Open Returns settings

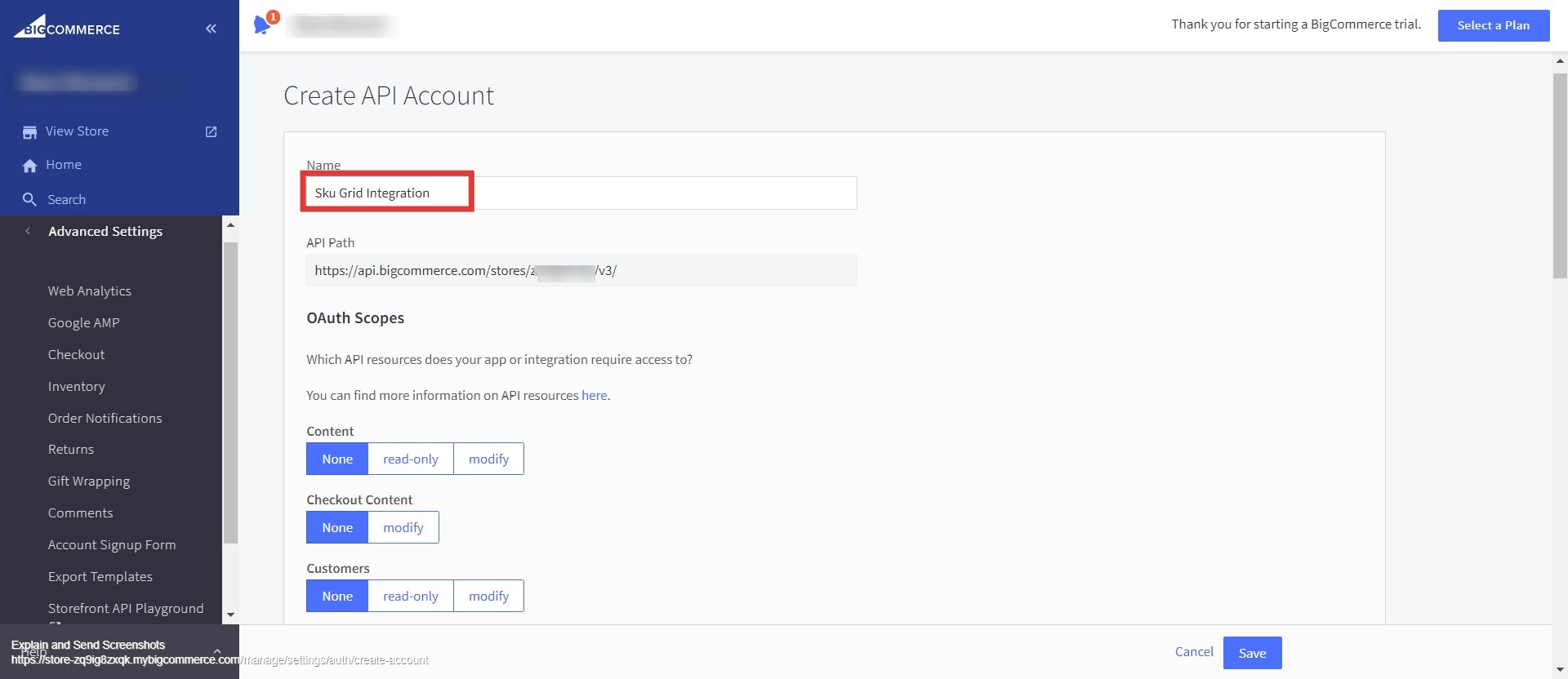70,449
